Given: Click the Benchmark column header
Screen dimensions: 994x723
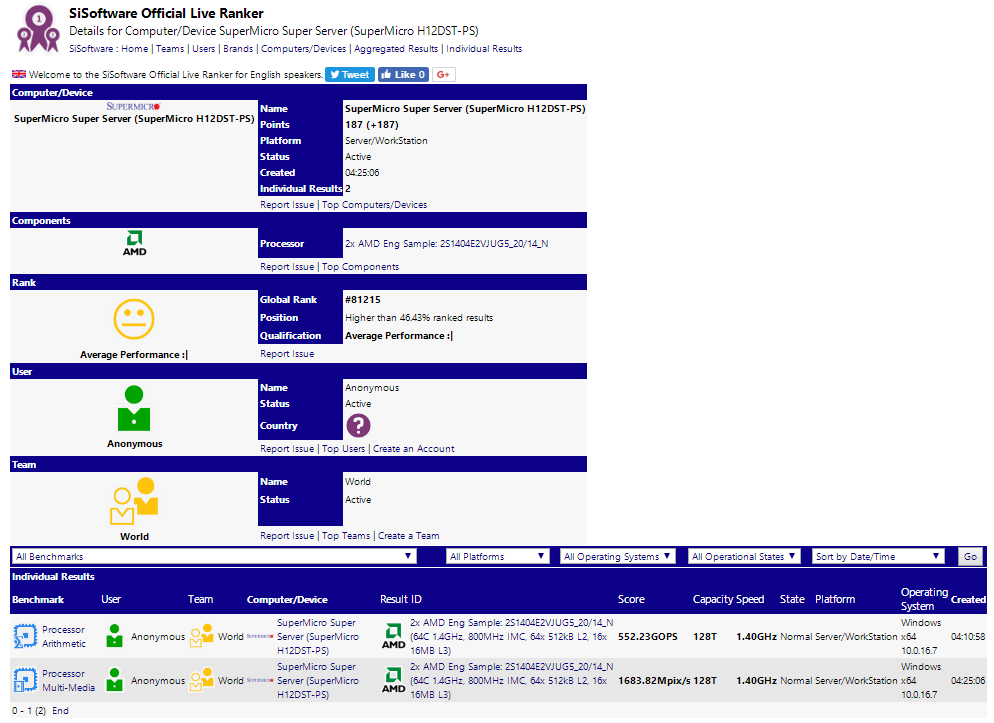Looking at the screenshot, I should click(38, 599).
